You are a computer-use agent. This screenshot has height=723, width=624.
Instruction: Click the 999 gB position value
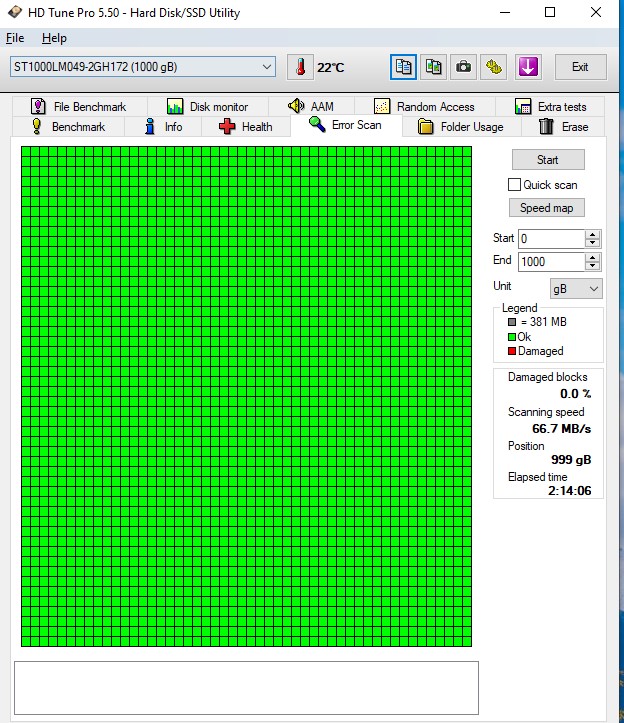[571, 460]
